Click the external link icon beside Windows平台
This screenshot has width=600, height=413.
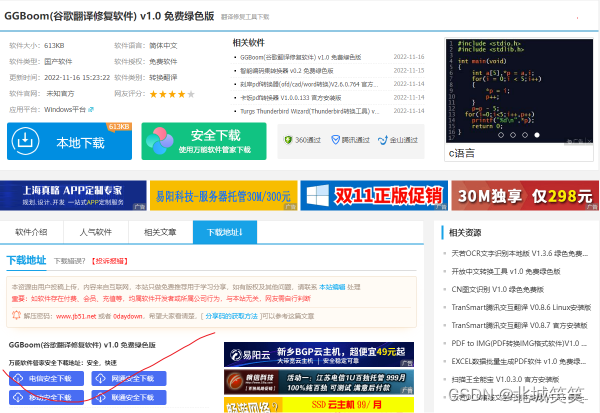pos(91,110)
